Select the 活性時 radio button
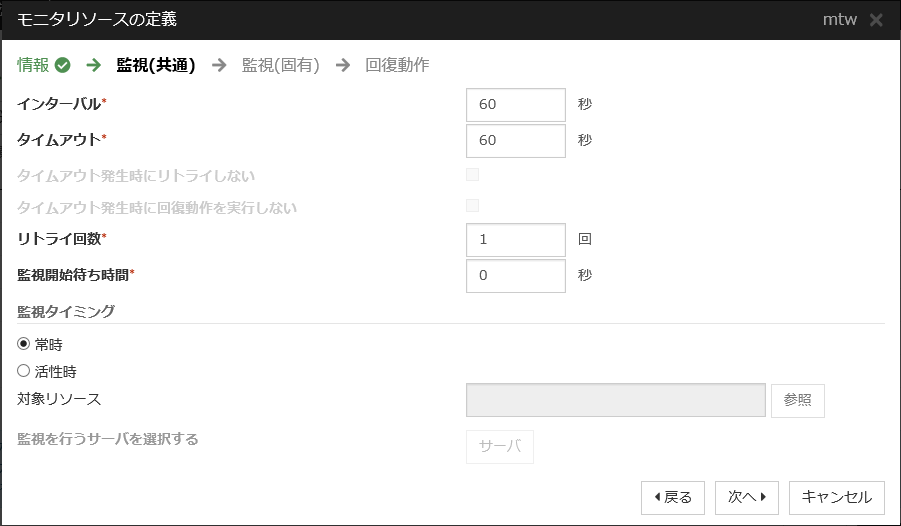The width and height of the screenshot is (901, 526). click(24, 371)
